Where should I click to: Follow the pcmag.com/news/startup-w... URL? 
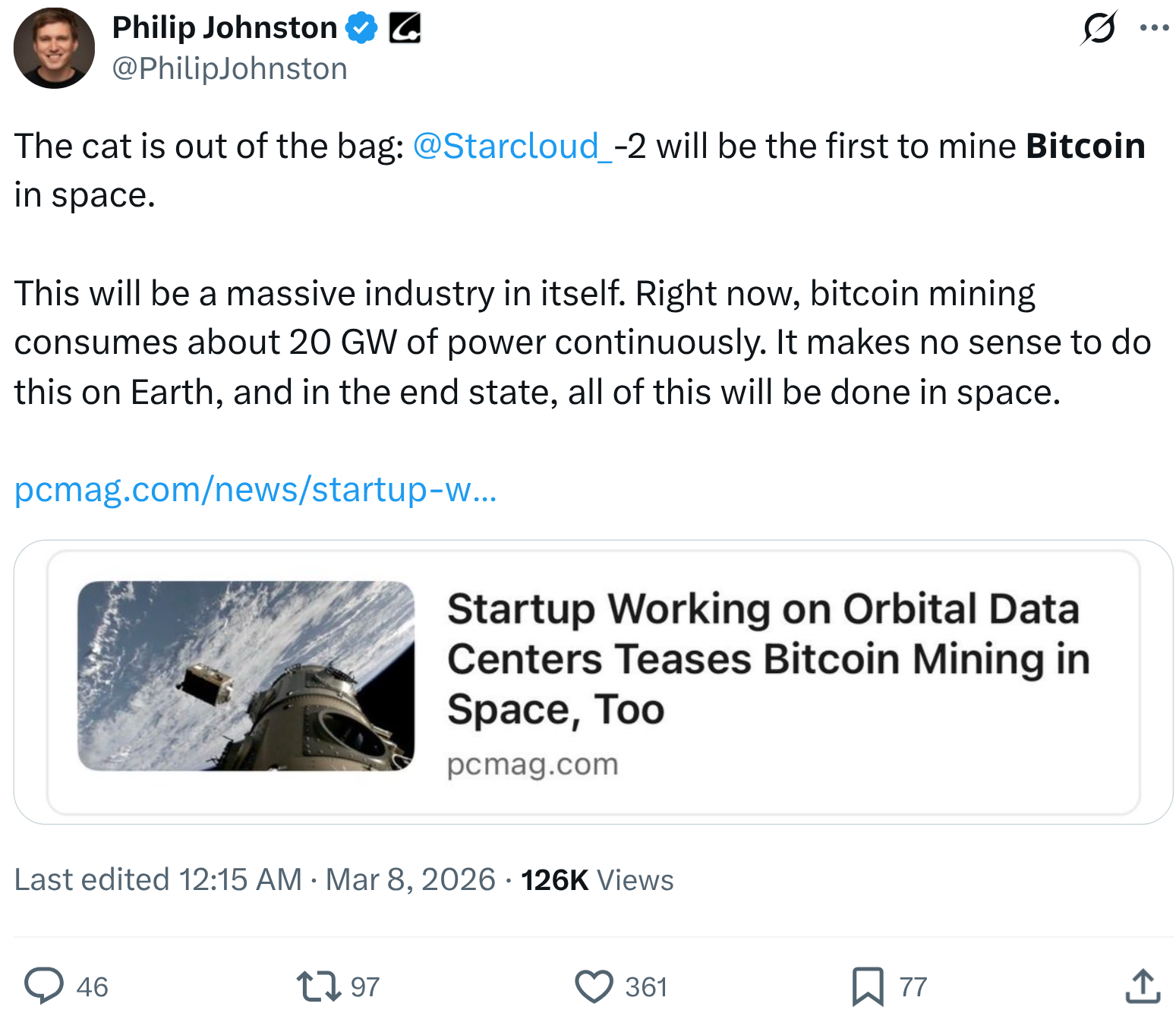coord(255,490)
